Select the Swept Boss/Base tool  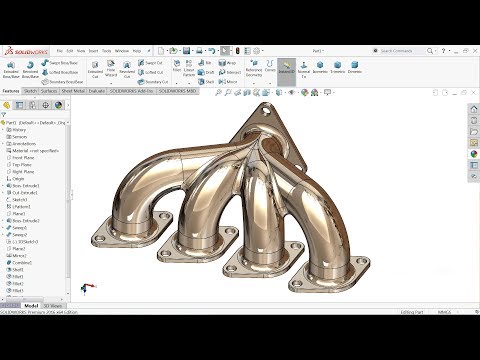coord(60,63)
